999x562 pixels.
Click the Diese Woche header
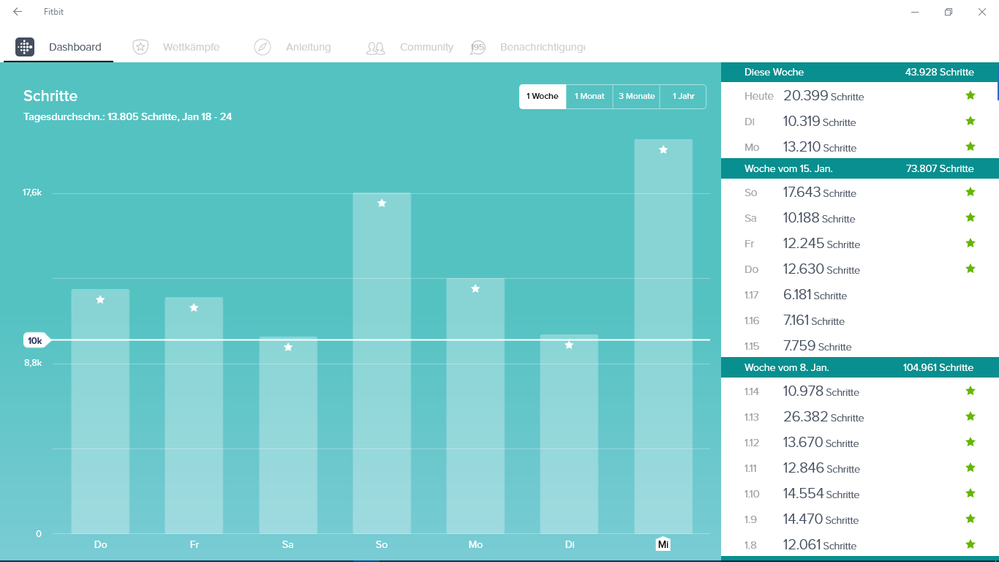pos(859,72)
